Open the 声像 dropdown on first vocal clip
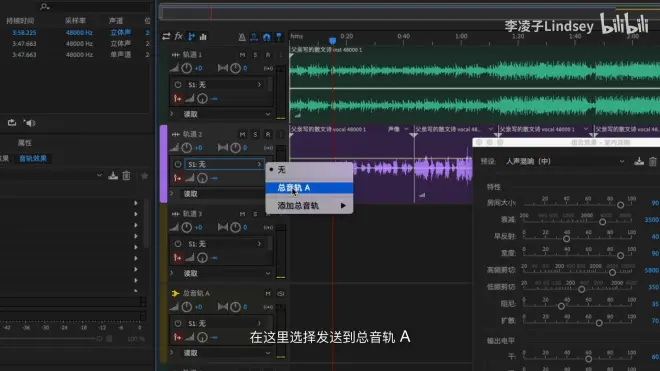Image resolution: width=660 pixels, height=371 pixels. 398,129
